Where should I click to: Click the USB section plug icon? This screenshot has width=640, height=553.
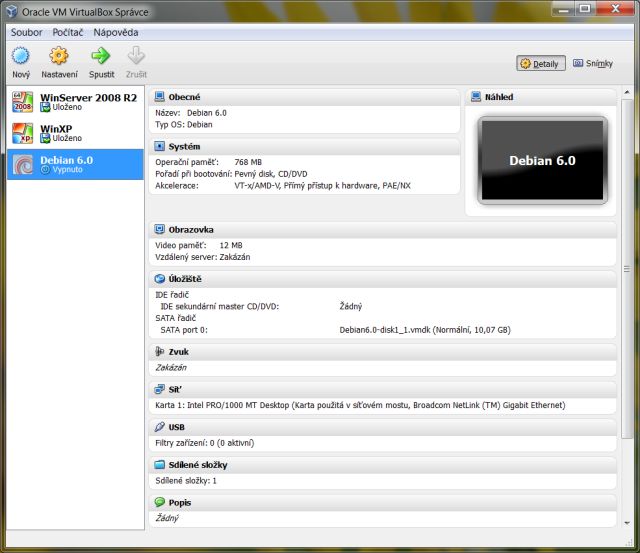pos(159,427)
